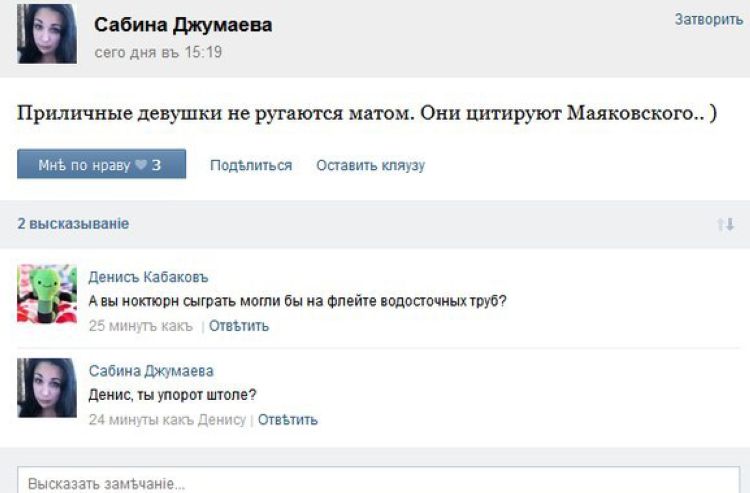Click the "24 минуты какъ" comment timestamp
The width and height of the screenshot is (750, 493).
pos(139,419)
